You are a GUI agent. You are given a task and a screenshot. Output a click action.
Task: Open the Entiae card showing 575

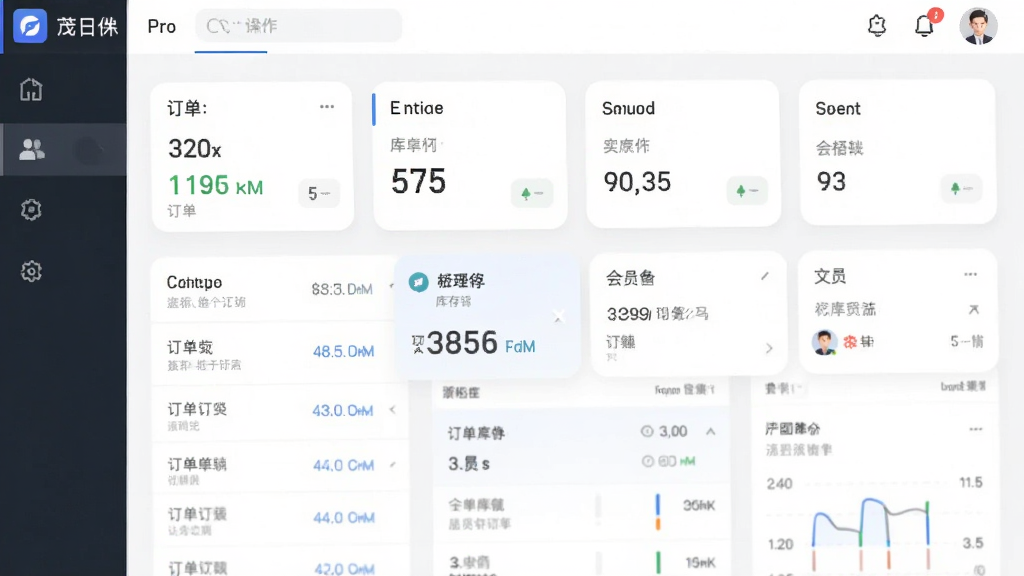470,155
